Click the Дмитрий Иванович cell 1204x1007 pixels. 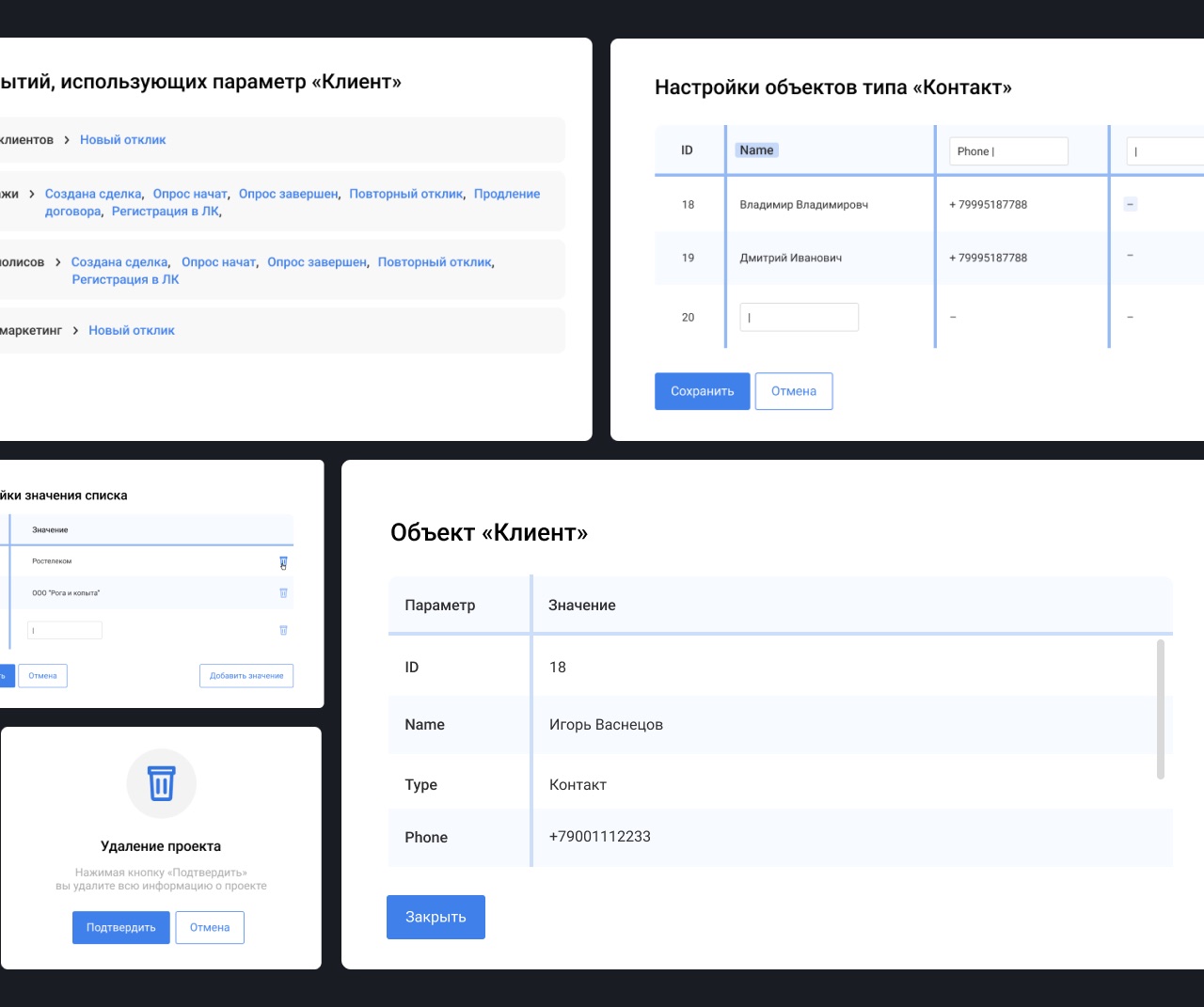pos(790,258)
